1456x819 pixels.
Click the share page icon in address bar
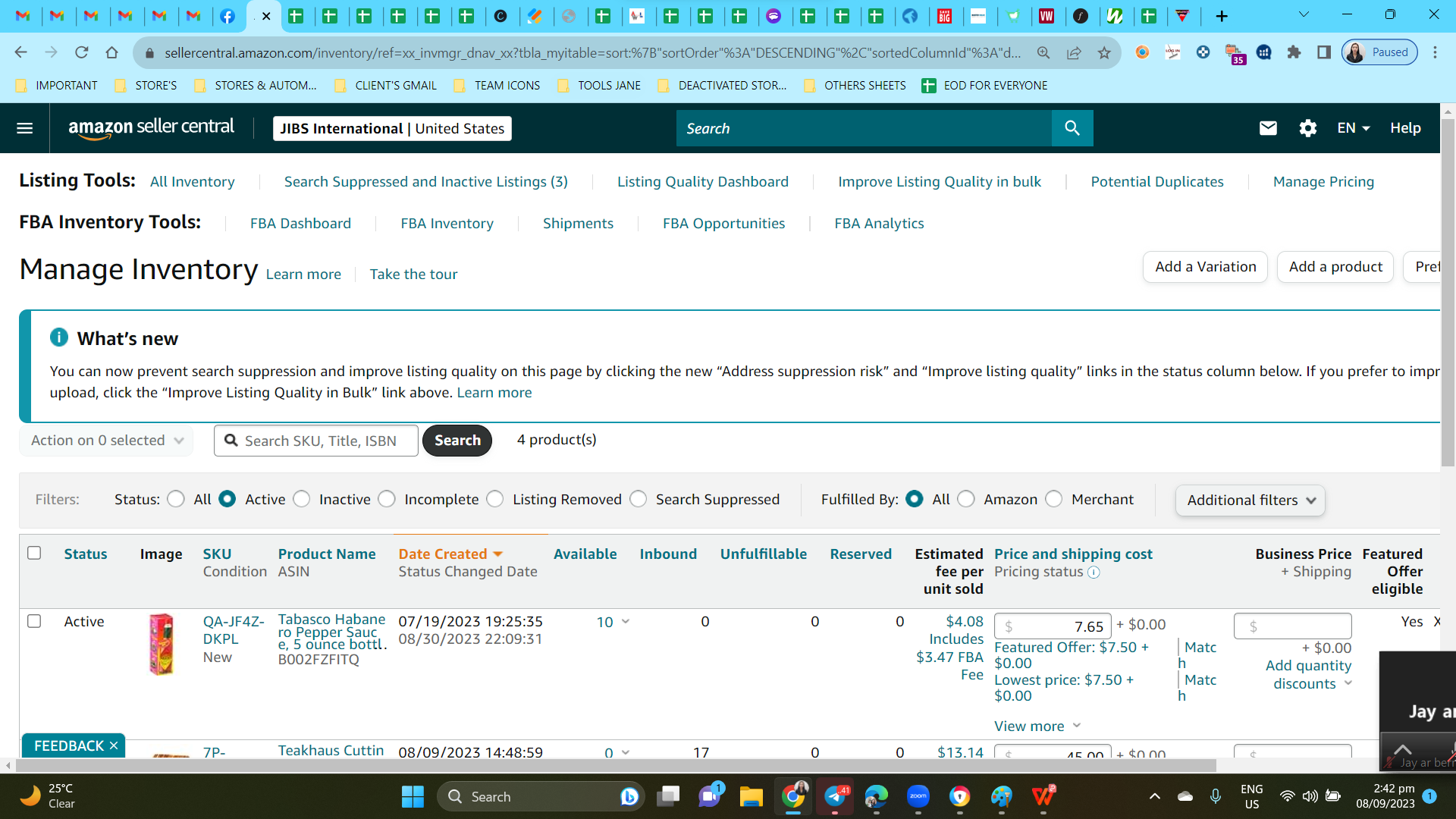point(1074,52)
